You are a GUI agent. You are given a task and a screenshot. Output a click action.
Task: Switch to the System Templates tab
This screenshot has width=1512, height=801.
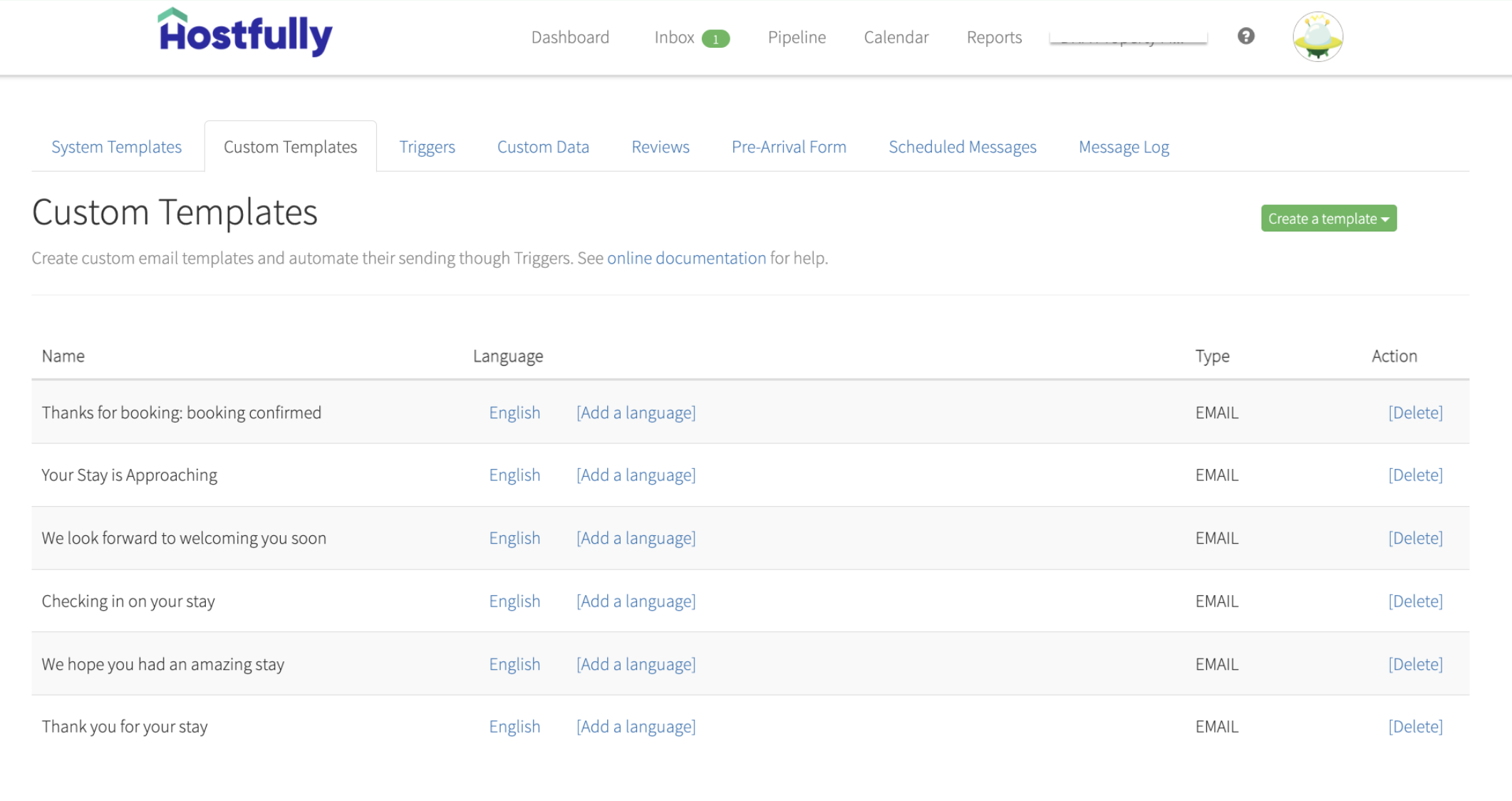pyautogui.click(x=116, y=146)
